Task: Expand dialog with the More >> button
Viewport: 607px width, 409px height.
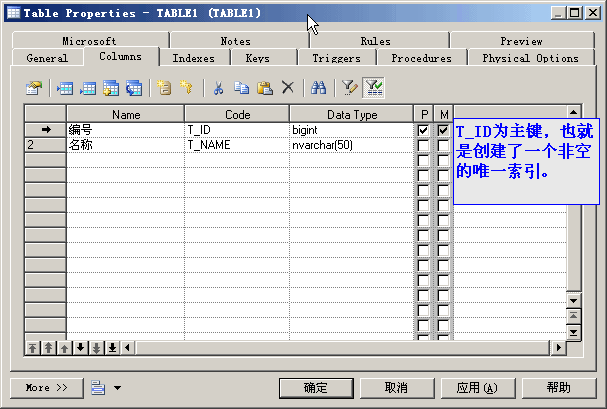Action: (x=46, y=388)
